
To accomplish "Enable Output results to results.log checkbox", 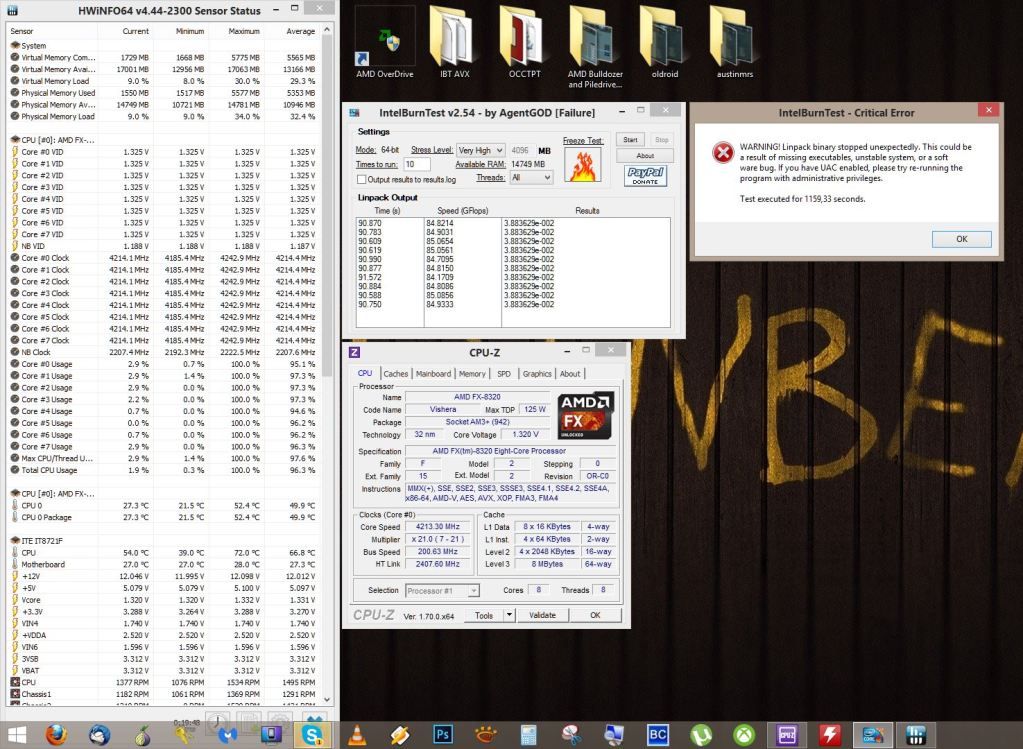I will tap(362, 179).
